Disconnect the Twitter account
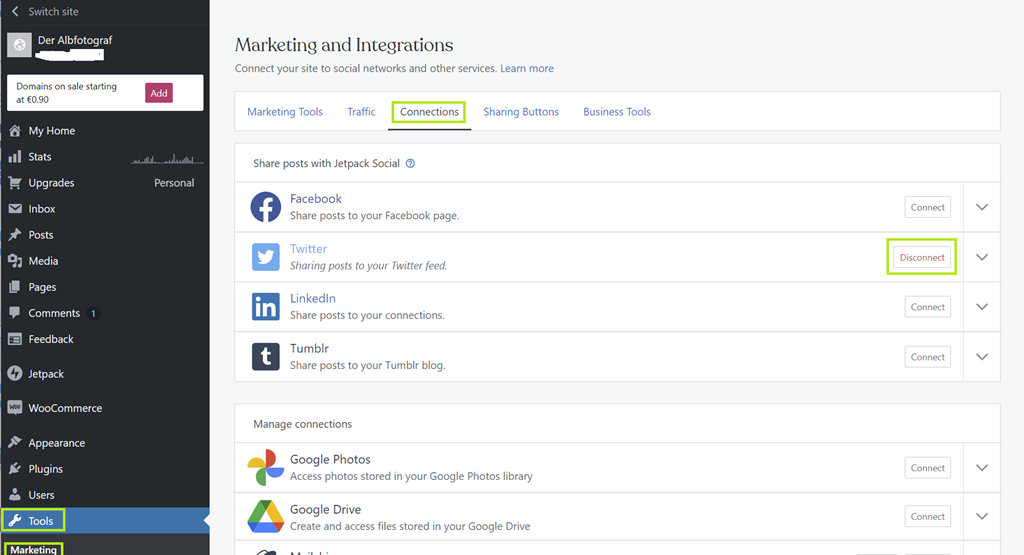The height and width of the screenshot is (555, 1024). coord(921,257)
